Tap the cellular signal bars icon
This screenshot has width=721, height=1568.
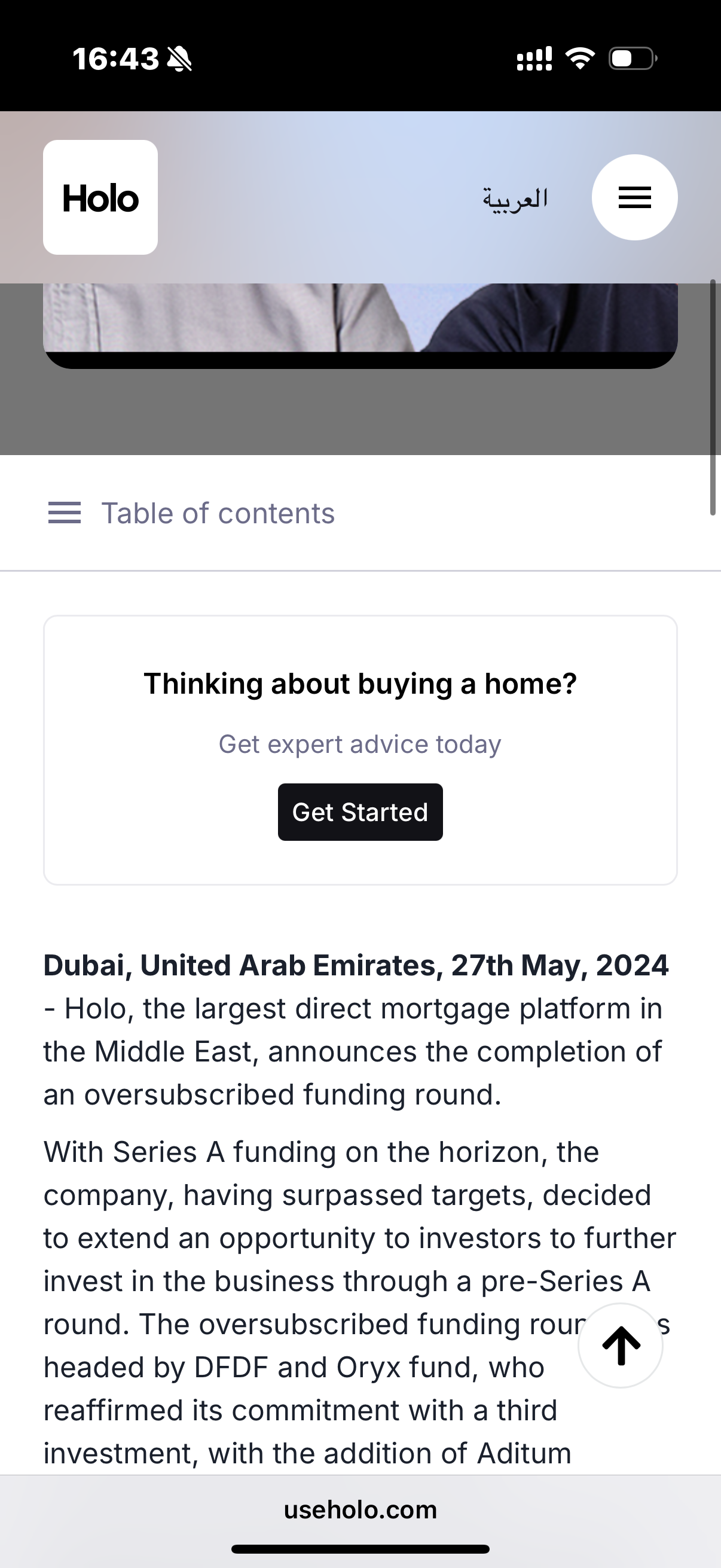(534, 59)
